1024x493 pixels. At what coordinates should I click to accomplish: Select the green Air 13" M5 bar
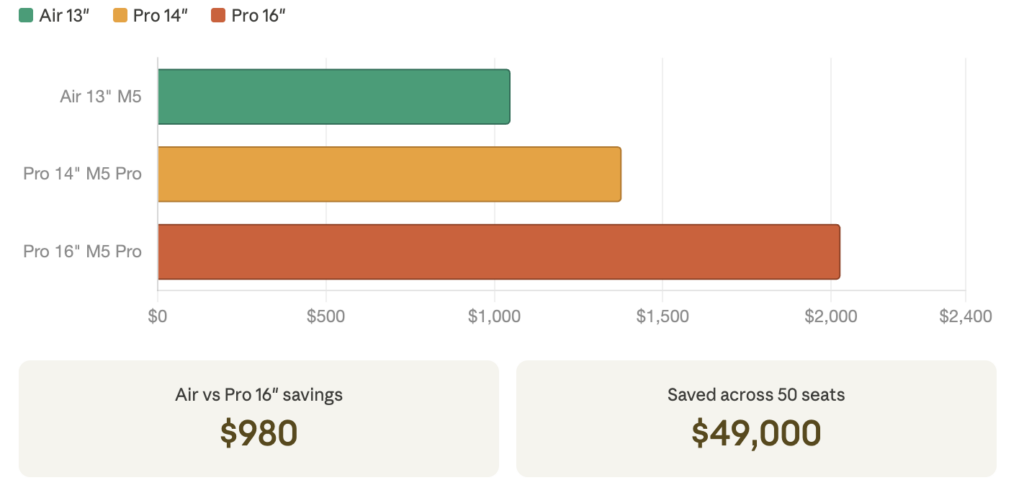[x=334, y=97]
